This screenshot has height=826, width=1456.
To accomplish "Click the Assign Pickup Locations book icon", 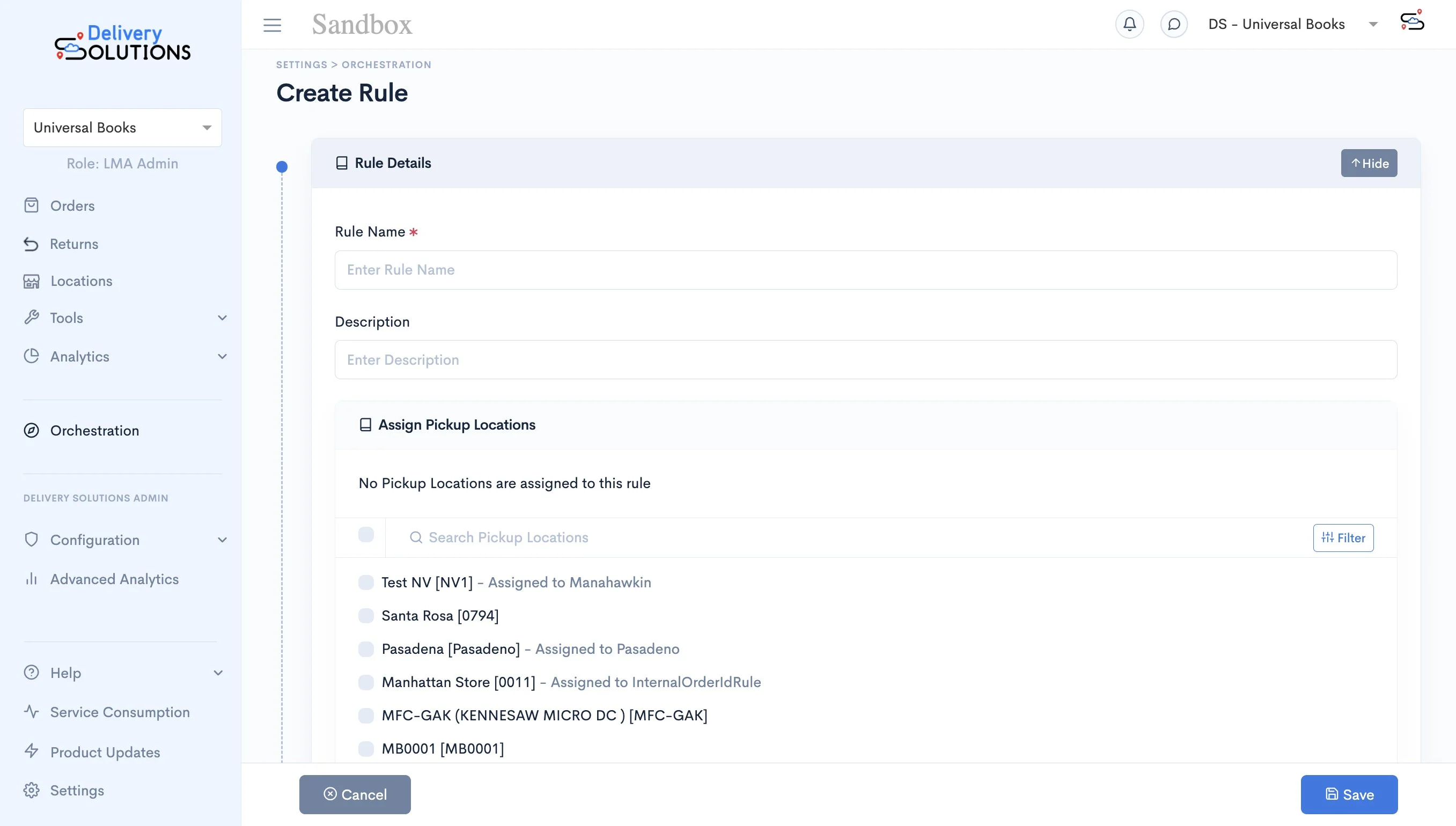I will pos(365,425).
